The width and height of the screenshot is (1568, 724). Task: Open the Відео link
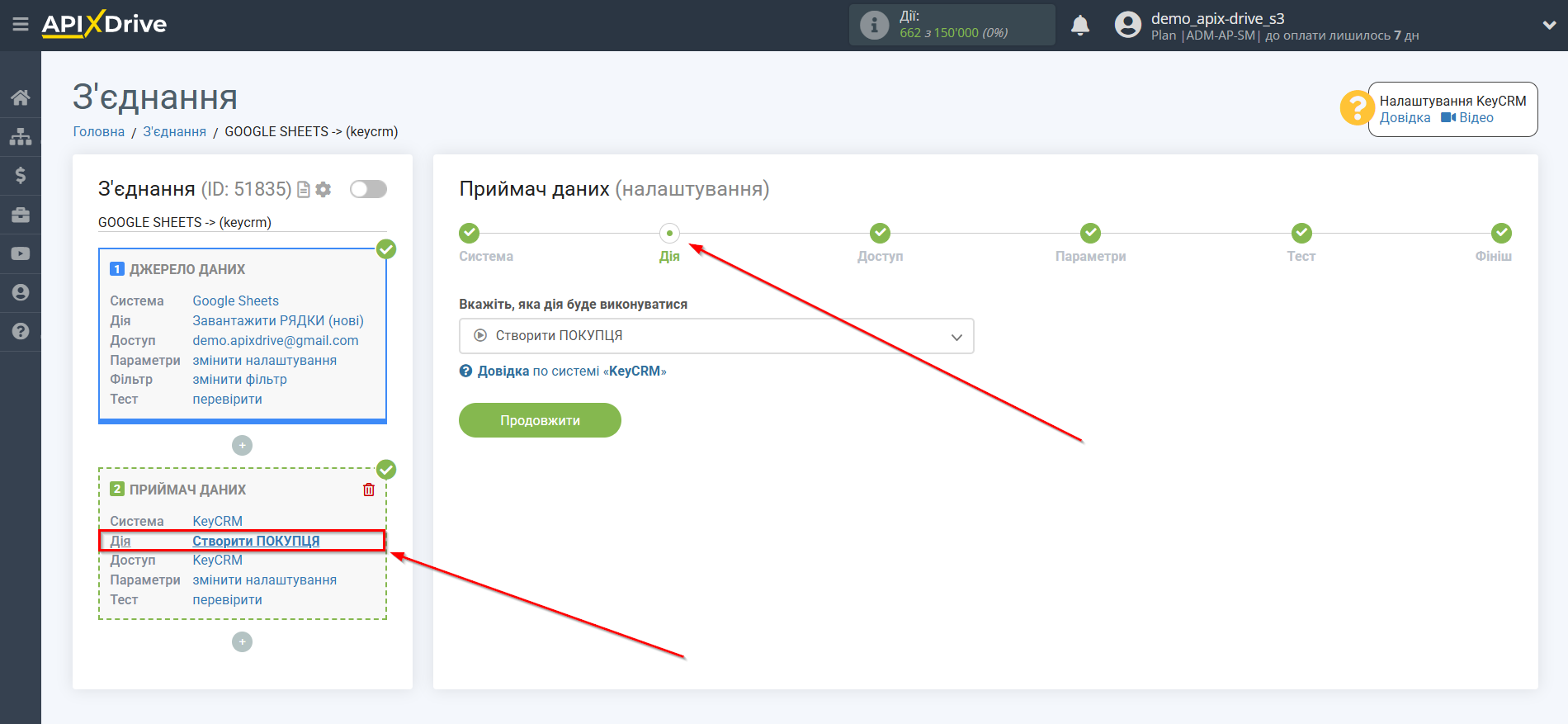click(x=1467, y=118)
